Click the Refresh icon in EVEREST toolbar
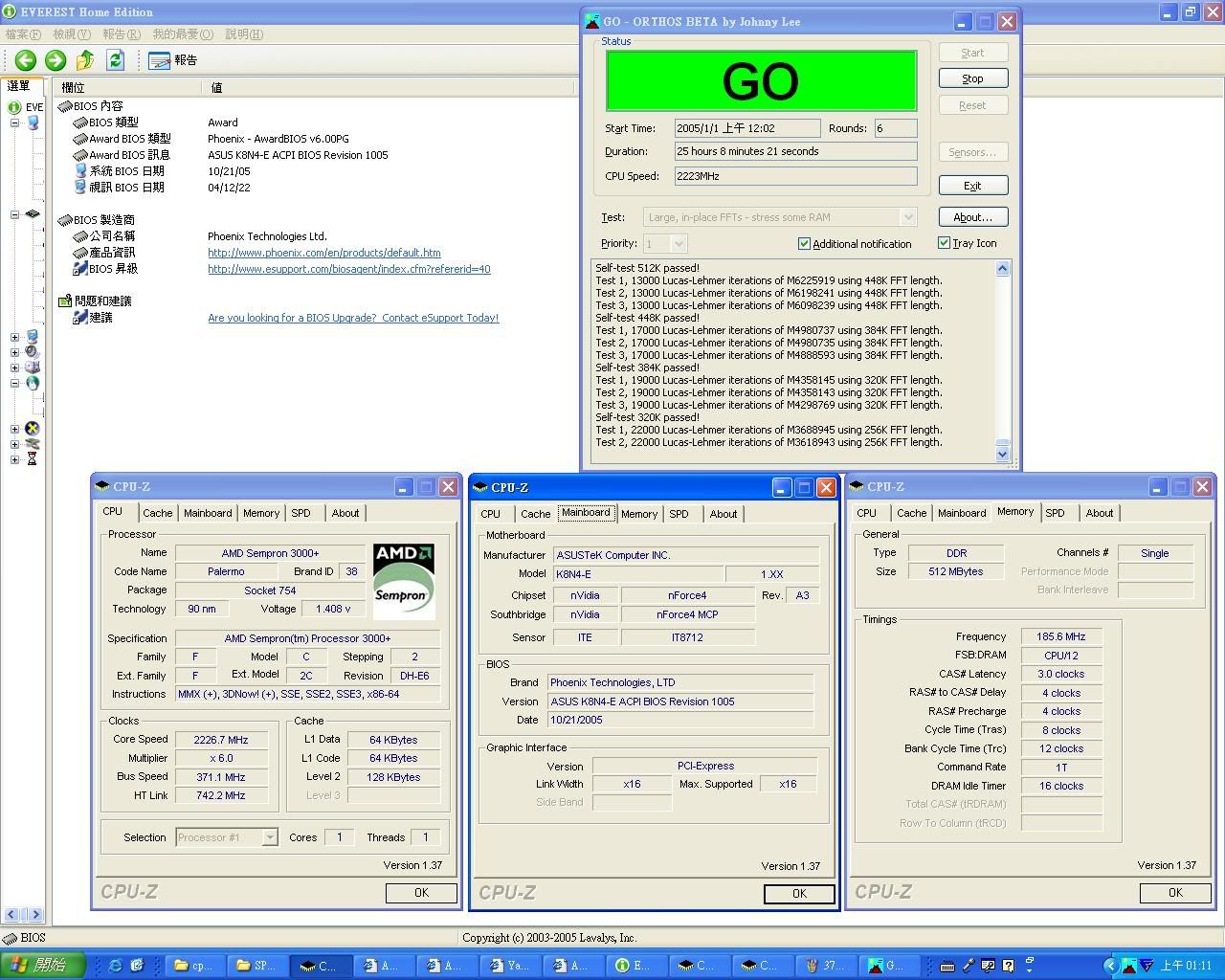The height and width of the screenshot is (980, 1225). pyautogui.click(x=115, y=60)
